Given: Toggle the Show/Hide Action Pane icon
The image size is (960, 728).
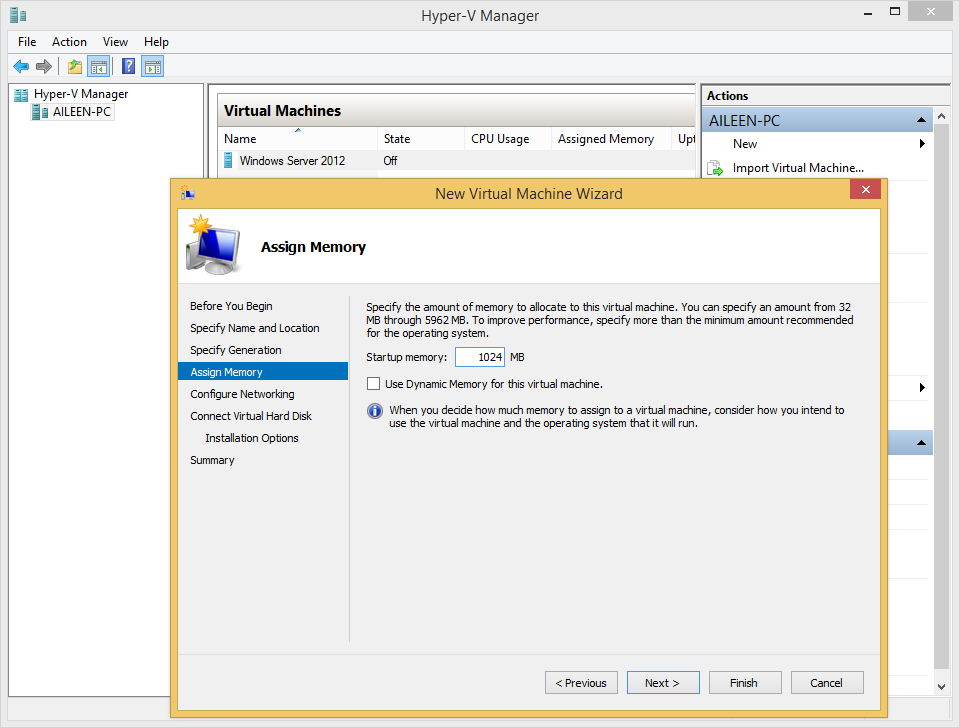Looking at the screenshot, I should [152, 66].
